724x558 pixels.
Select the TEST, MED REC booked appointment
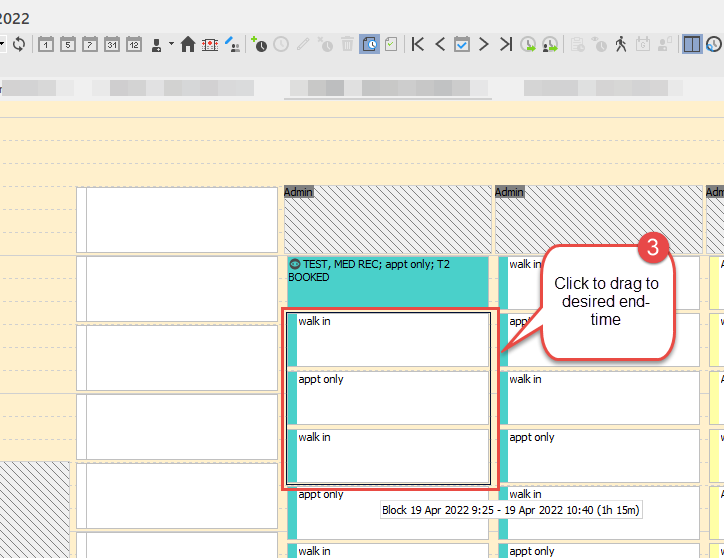[387, 281]
